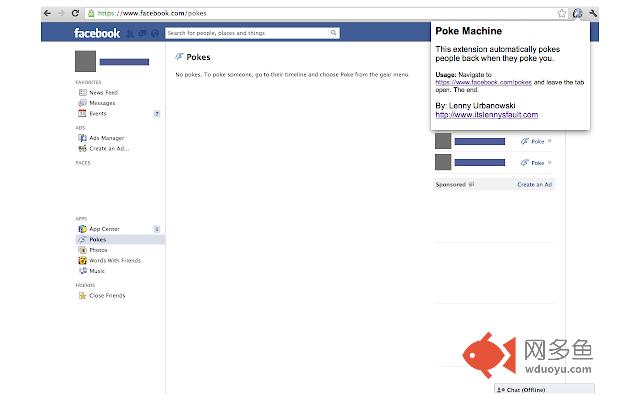Open App Center in the sidebar
The image size is (640, 400).
pyautogui.click(x=104, y=229)
